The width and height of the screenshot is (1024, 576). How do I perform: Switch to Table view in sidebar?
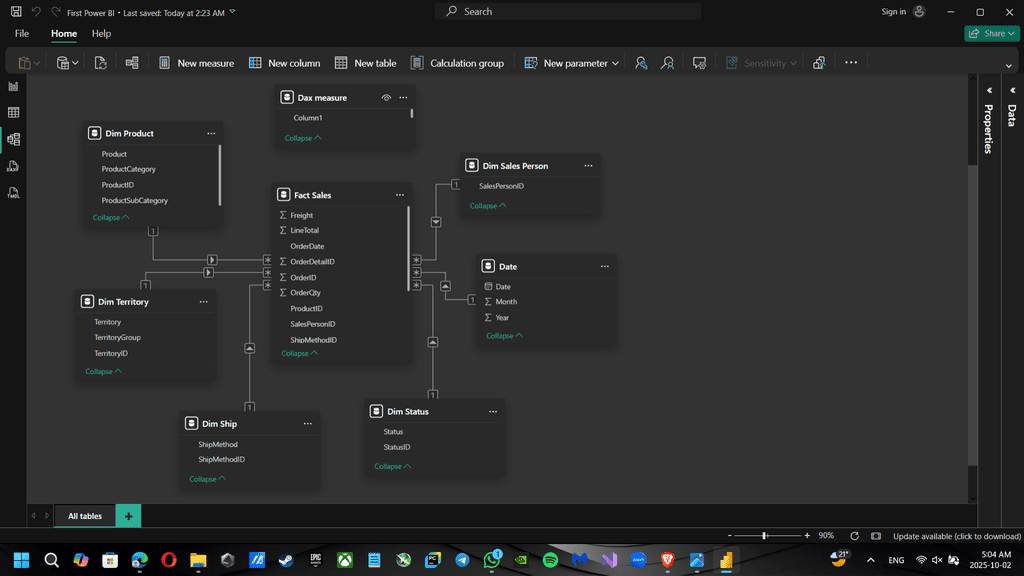(13, 113)
